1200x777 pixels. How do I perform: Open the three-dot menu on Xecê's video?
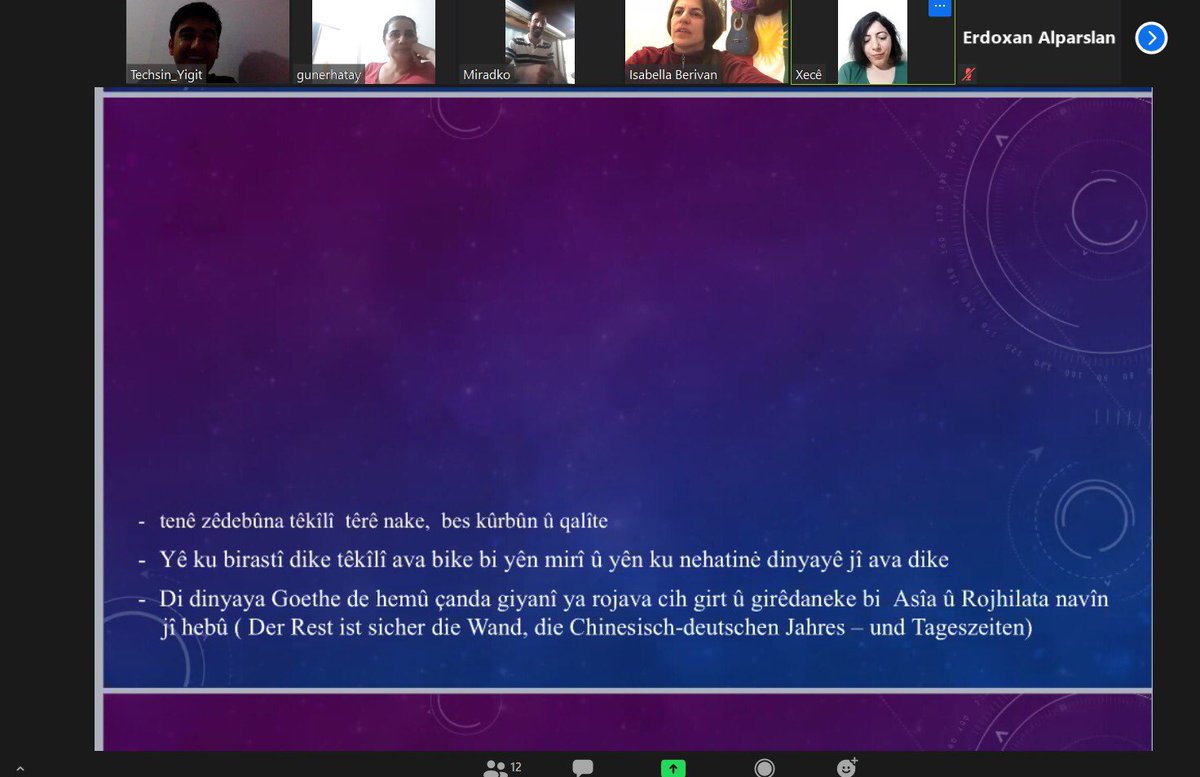(940, 7)
